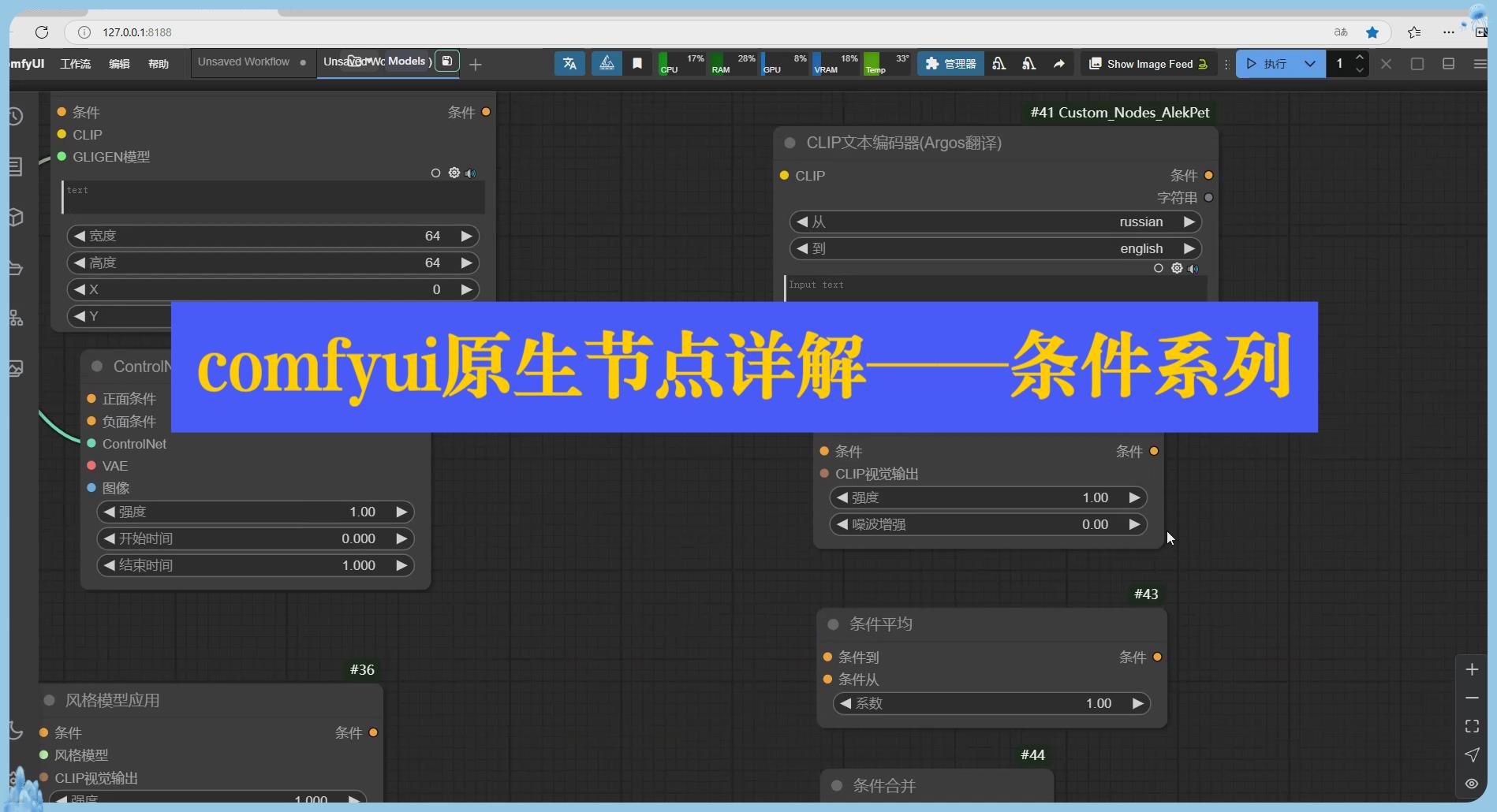This screenshot has width=1497, height=812.
Task: Zoom in canvas with plus button
Action: point(1472,669)
